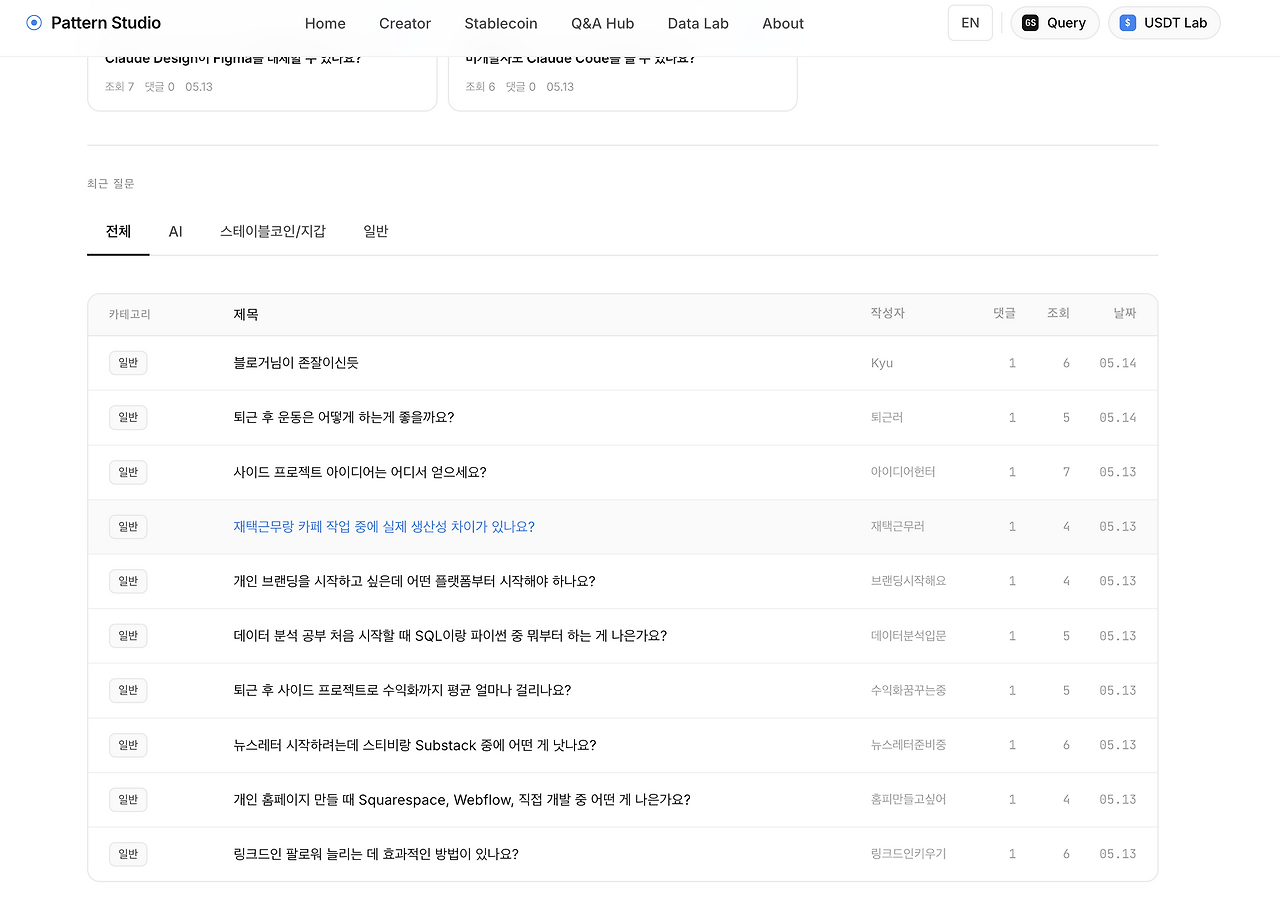Open the post 블로거님이 존잘이신듯
Screen dimensions: 1280x908
(x=296, y=363)
